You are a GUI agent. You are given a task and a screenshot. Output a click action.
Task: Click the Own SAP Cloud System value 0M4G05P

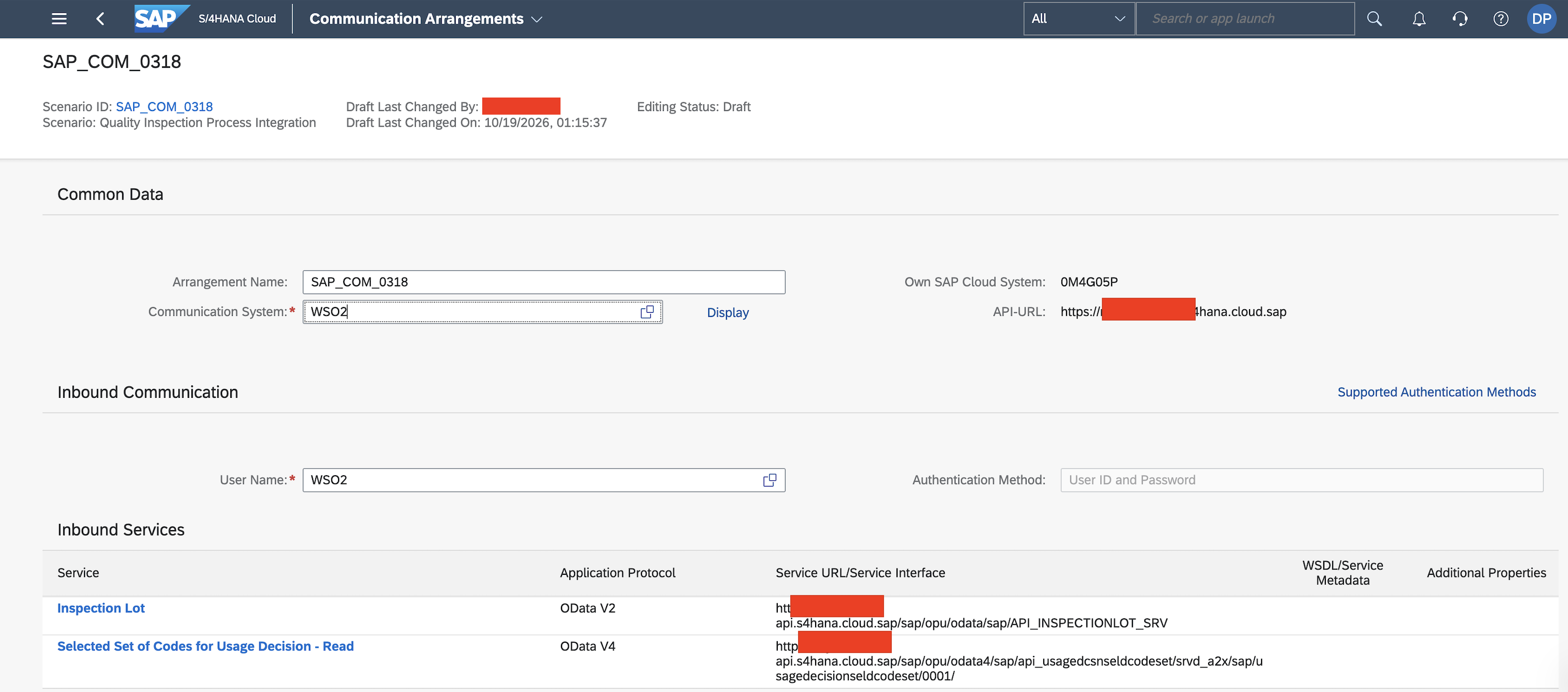(x=1089, y=282)
